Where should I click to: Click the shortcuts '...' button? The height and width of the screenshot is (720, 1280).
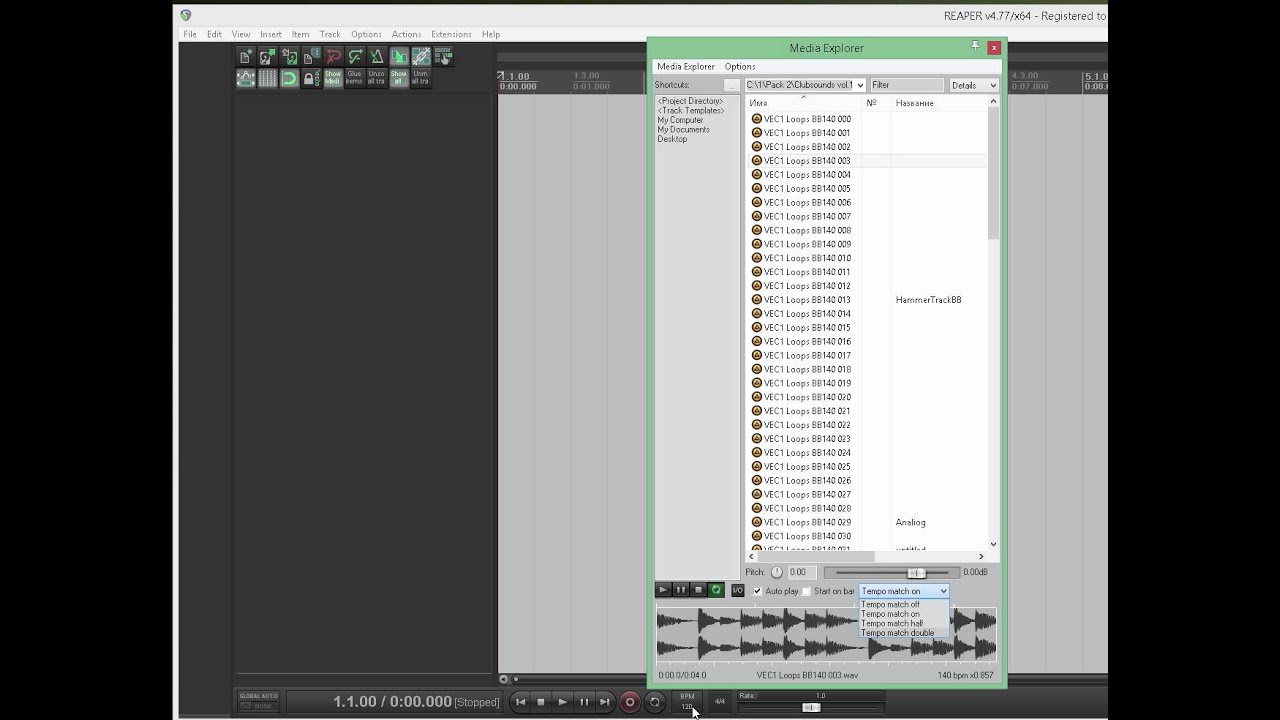coord(732,85)
